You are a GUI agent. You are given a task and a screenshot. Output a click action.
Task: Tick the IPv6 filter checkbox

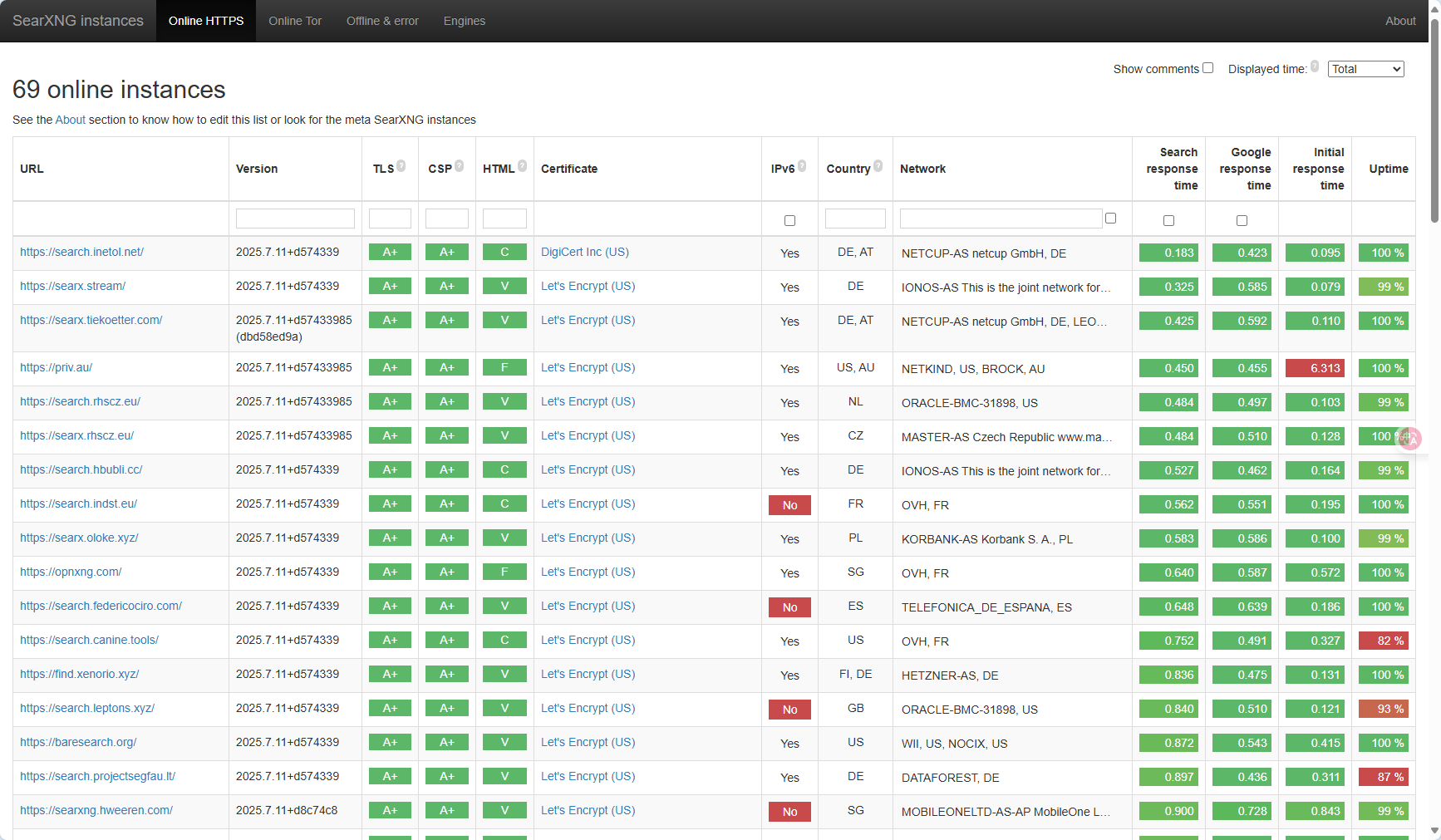pyautogui.click(x=789, y=221)
